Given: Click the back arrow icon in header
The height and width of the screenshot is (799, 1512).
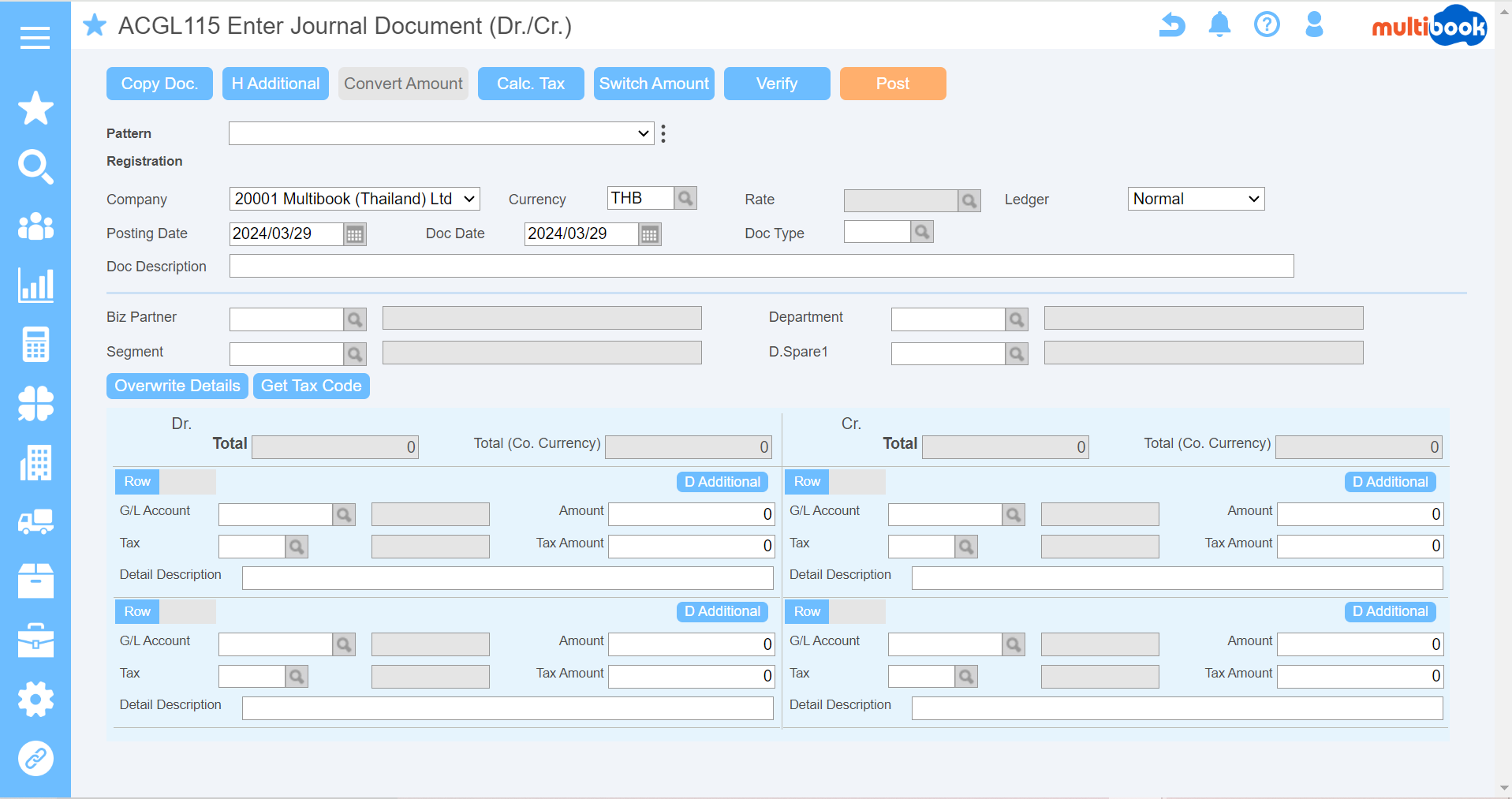Looking at the screenshot, I should point(1172,25).
